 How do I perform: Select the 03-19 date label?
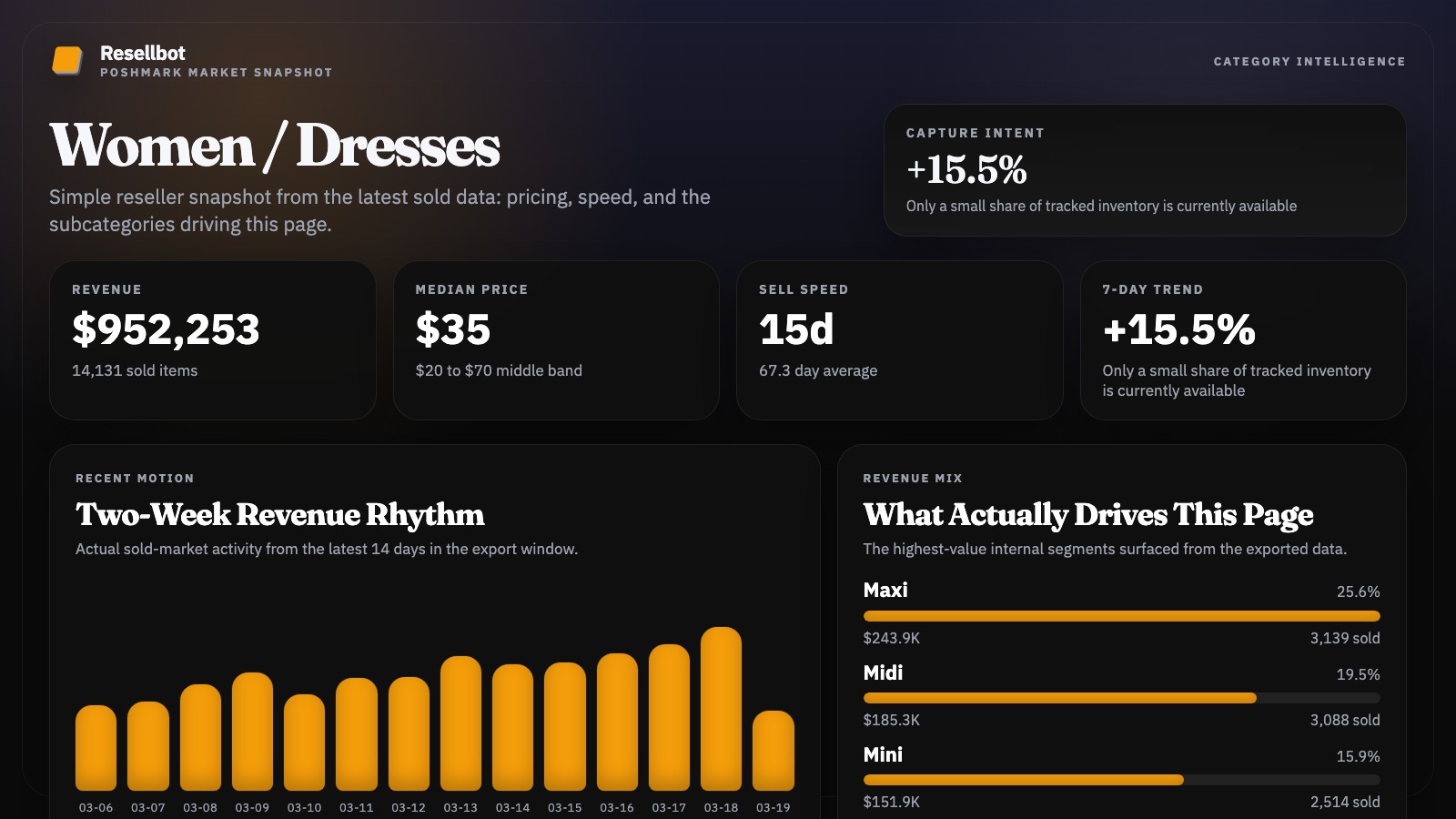click(x=773, y=806)
